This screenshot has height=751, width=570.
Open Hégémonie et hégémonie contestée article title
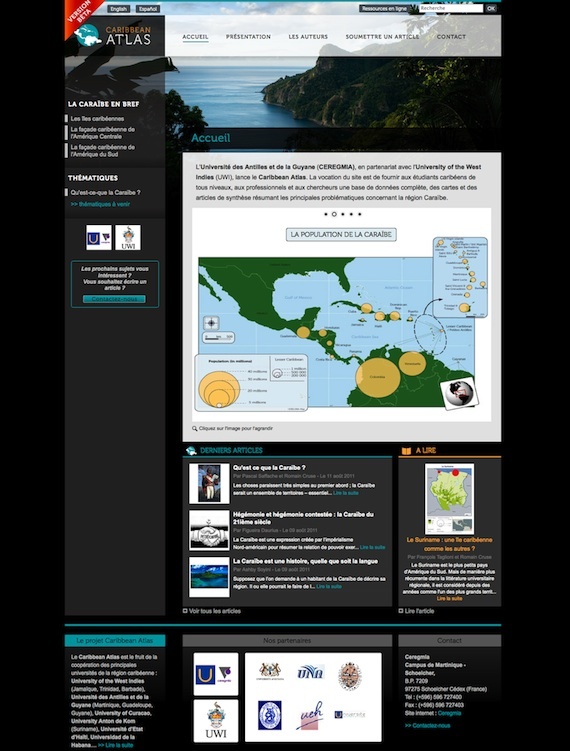[303, 518]
